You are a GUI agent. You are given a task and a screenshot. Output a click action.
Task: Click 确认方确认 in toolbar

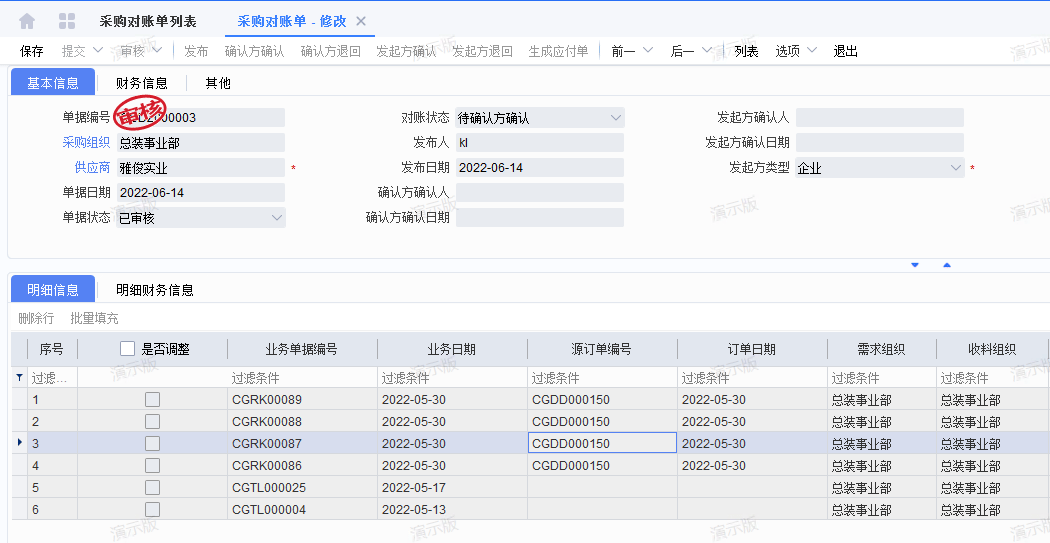click(254, 51)
